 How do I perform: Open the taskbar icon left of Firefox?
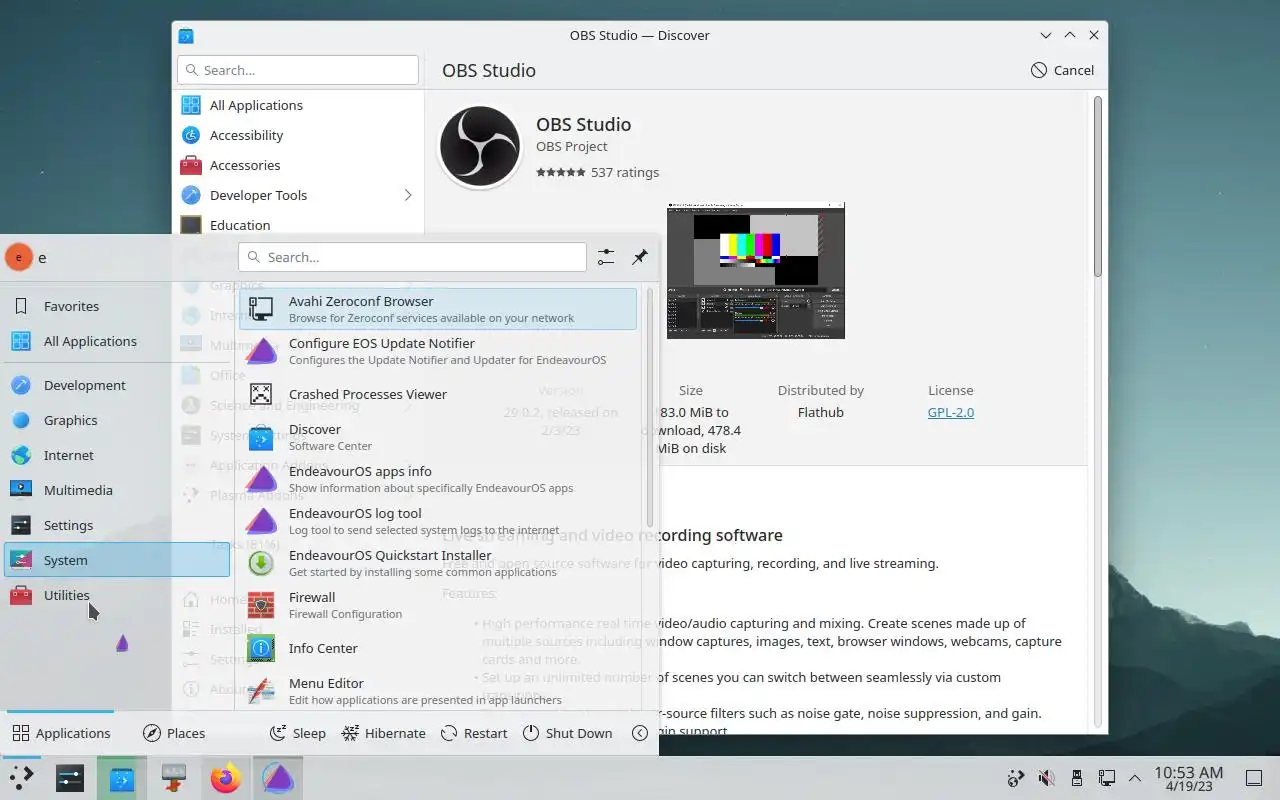click(174, 778)
